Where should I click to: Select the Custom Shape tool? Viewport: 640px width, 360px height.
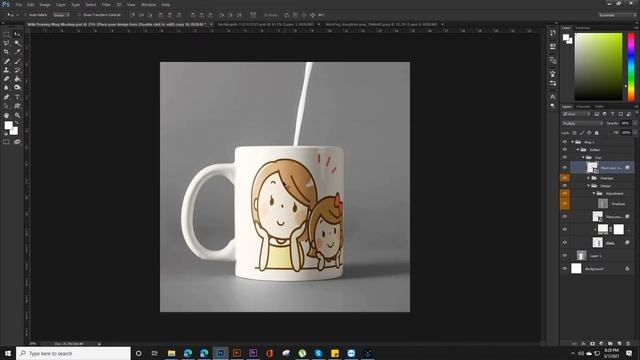17,106
